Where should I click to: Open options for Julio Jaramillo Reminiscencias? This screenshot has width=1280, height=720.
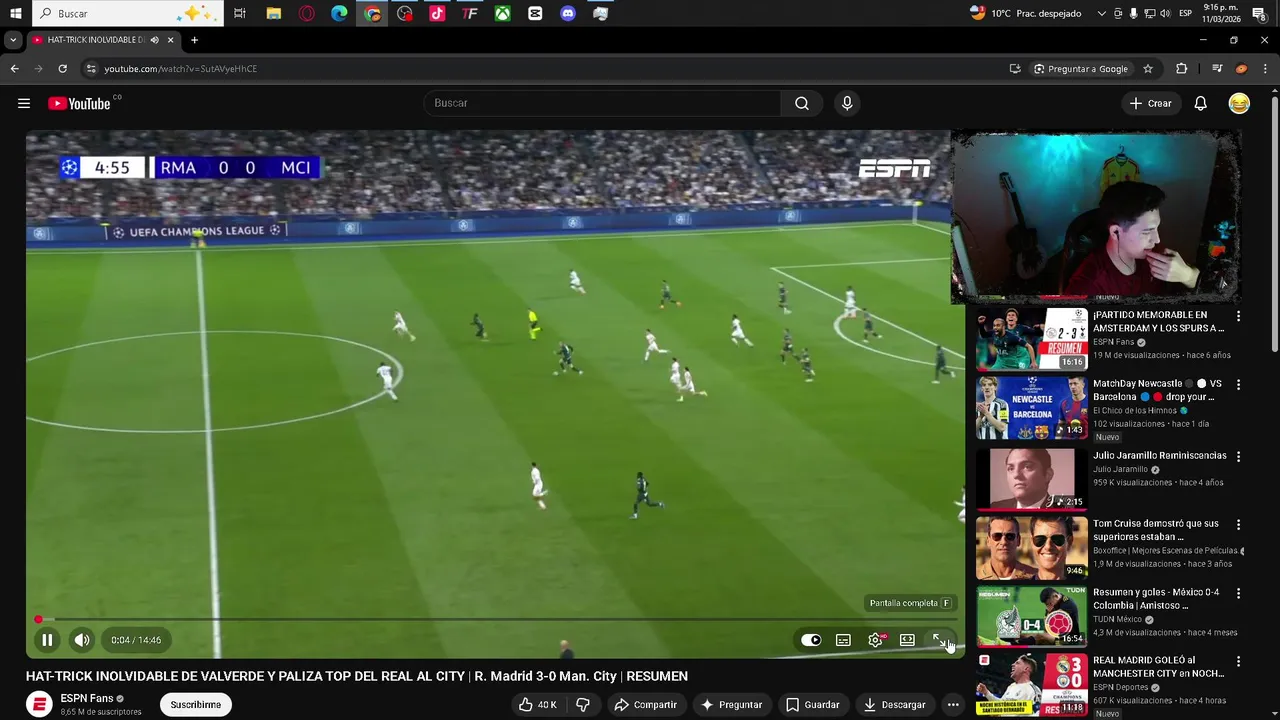pyautogui.click(x=1238, y=456)
